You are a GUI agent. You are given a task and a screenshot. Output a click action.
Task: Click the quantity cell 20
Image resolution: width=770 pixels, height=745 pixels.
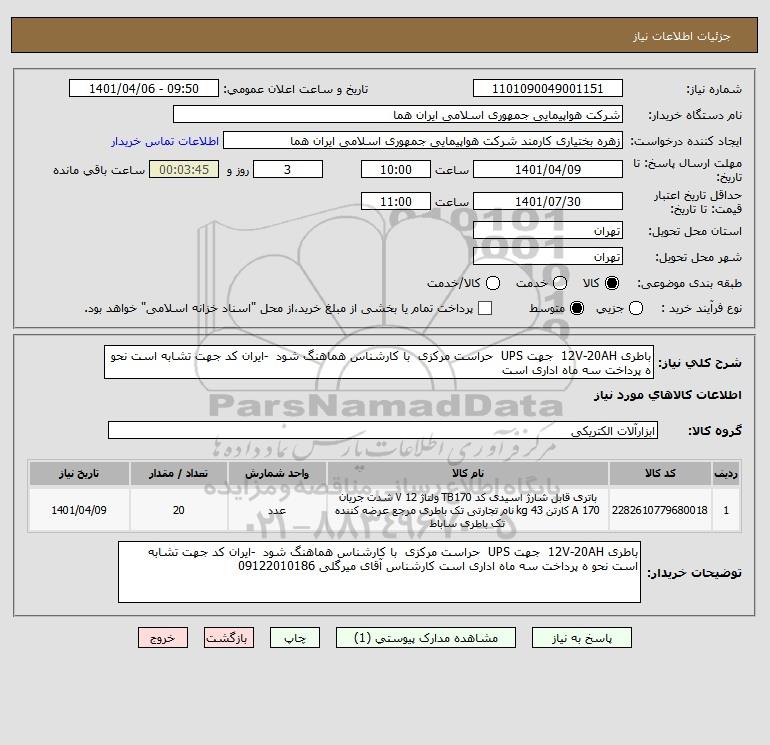pos(178,510)
